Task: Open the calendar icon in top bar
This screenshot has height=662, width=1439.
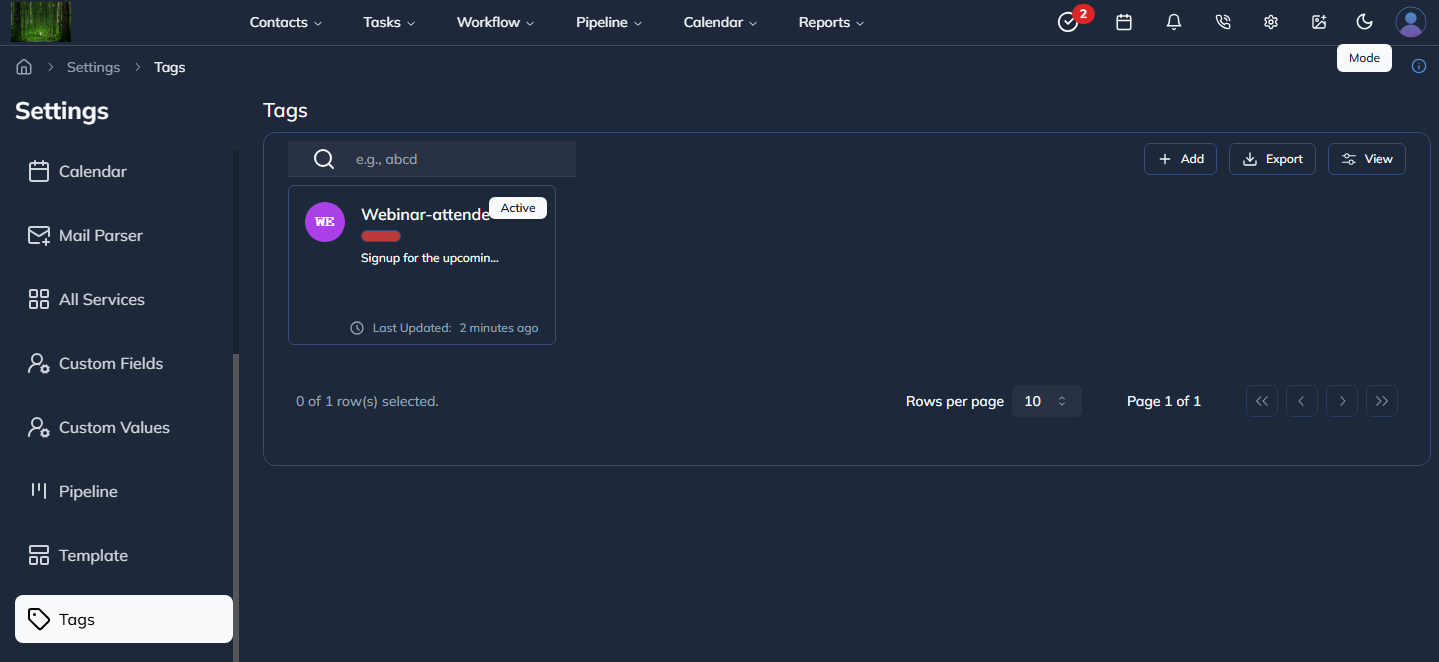Action: click(1124, 22)
